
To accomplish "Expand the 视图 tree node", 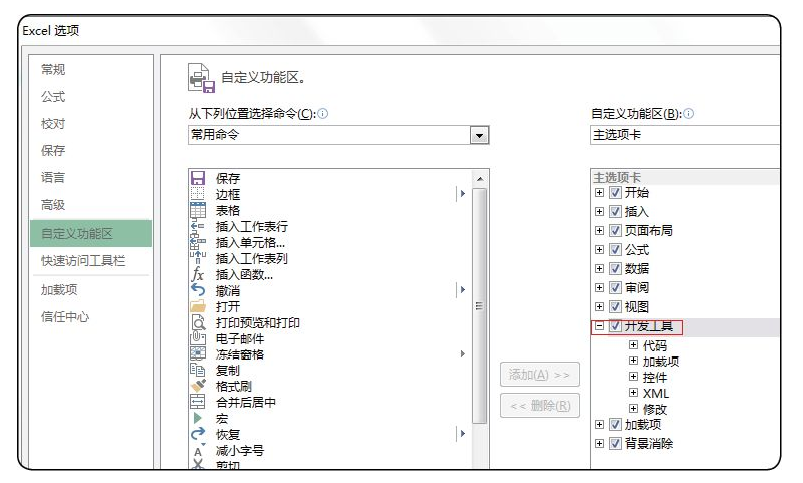I will [x=599, y=306].
